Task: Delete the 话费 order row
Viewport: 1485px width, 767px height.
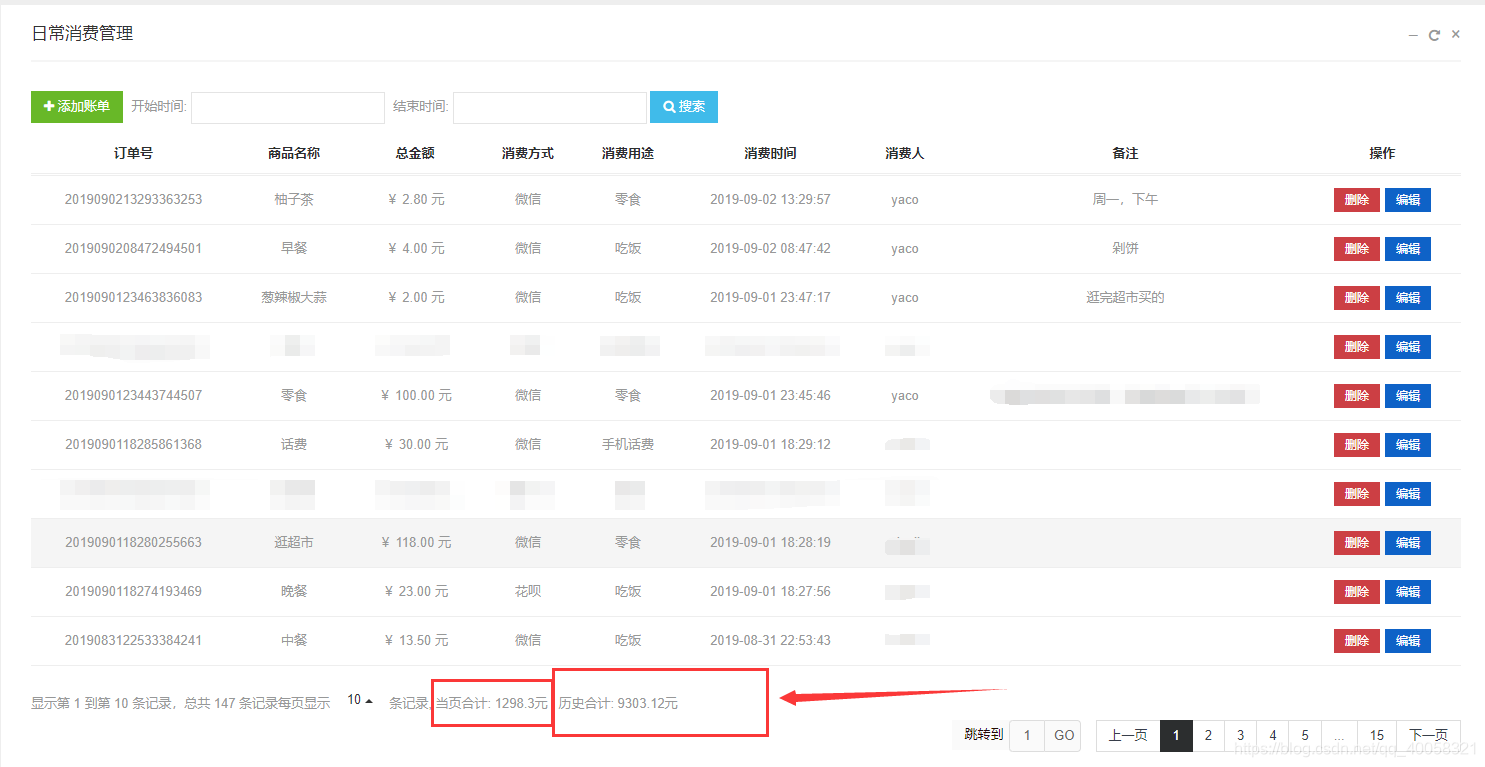Action: tap(1357, 445)
